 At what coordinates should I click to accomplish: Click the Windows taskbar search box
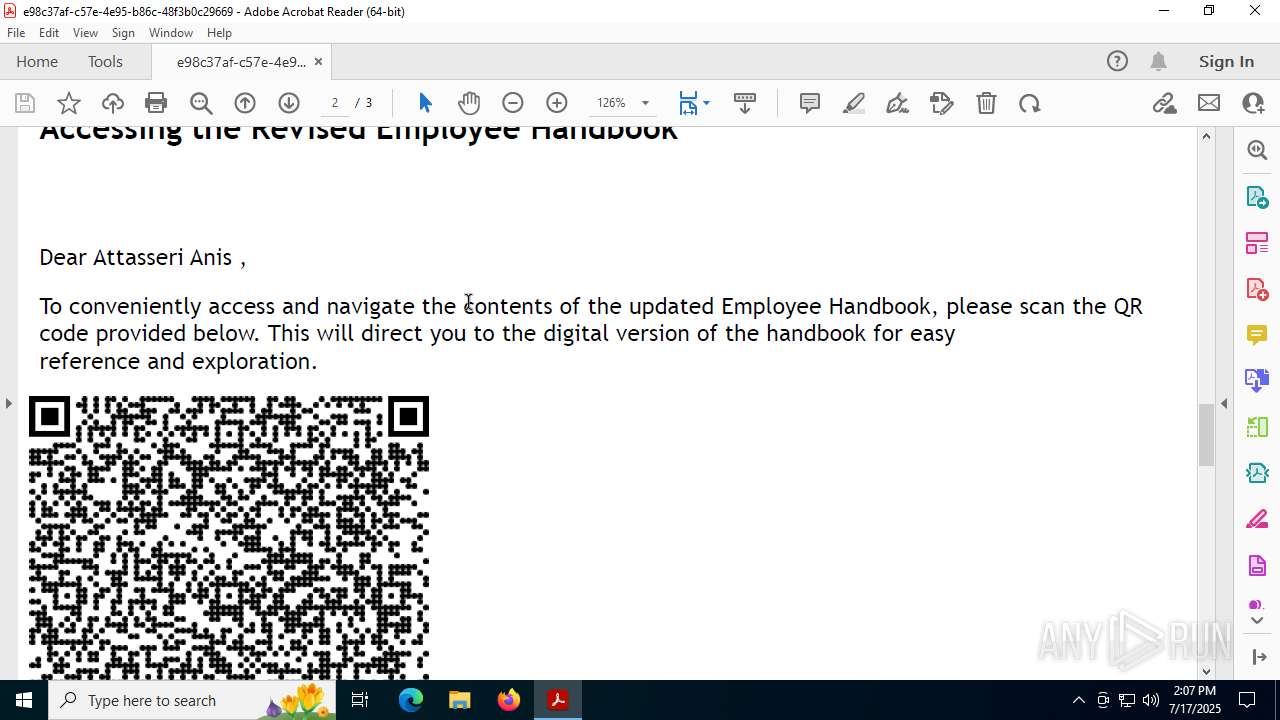coord(192,700)
